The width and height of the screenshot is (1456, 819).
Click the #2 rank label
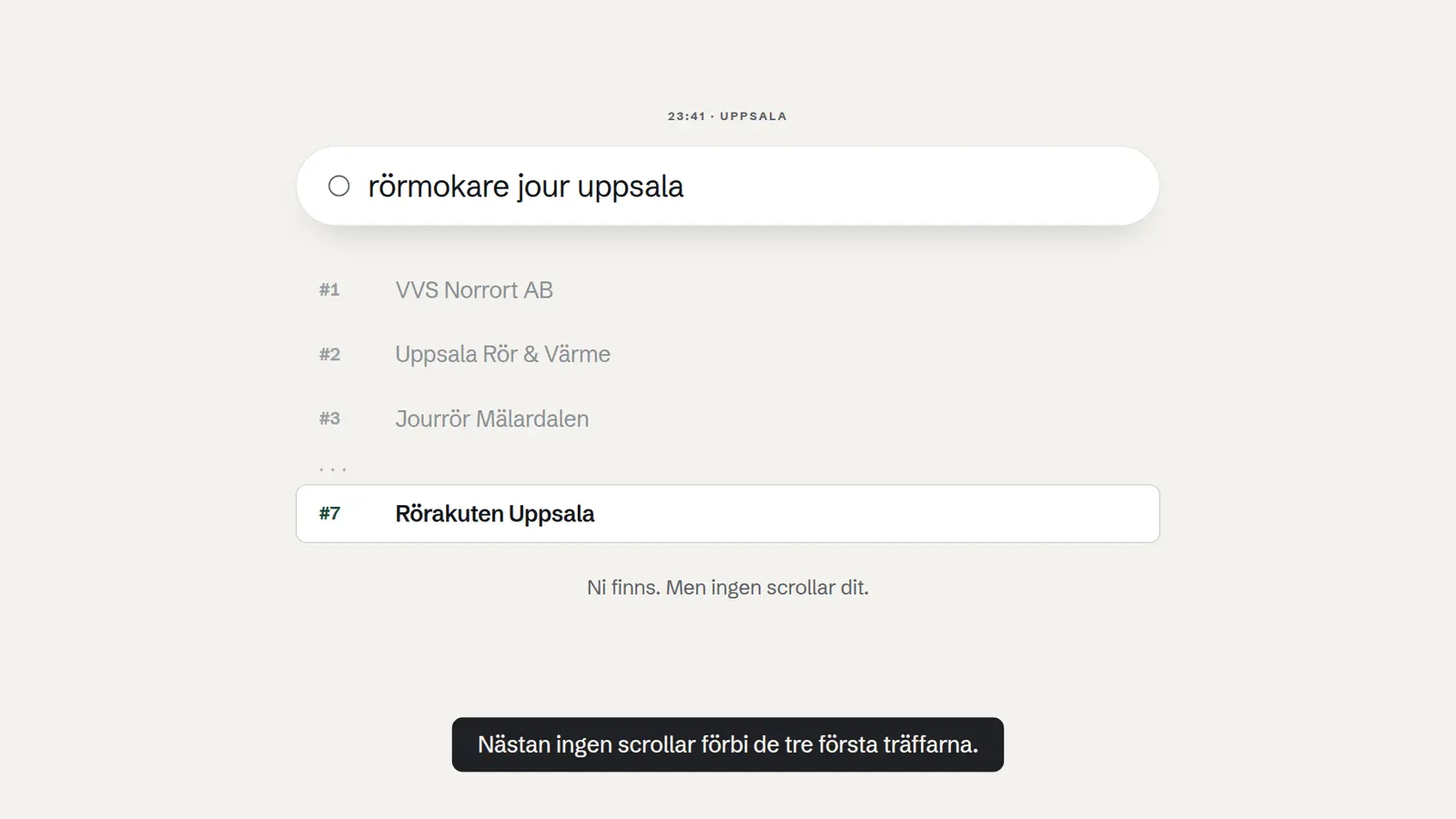point(329,354)
